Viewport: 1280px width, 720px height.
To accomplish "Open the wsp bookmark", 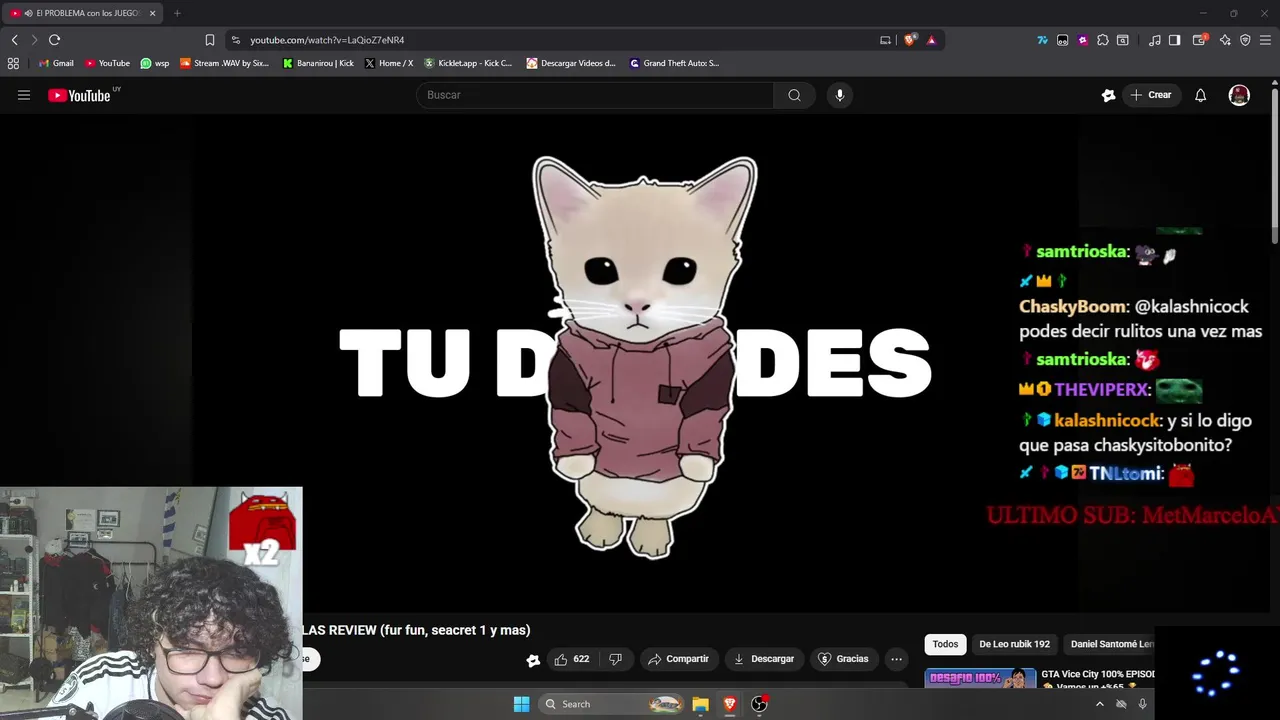I will point(155,63).
